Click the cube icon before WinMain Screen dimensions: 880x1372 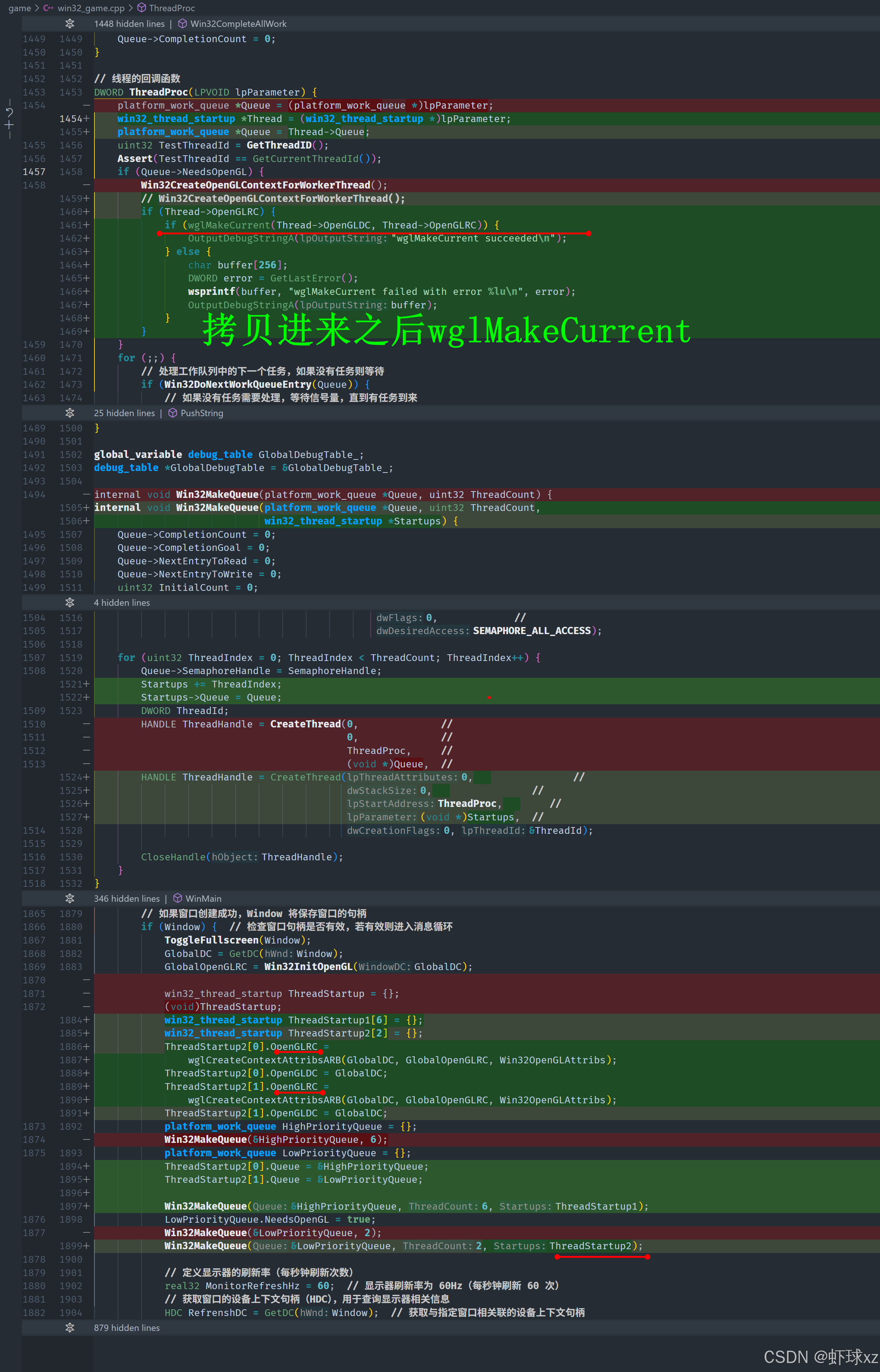click(x=178, y=898)
